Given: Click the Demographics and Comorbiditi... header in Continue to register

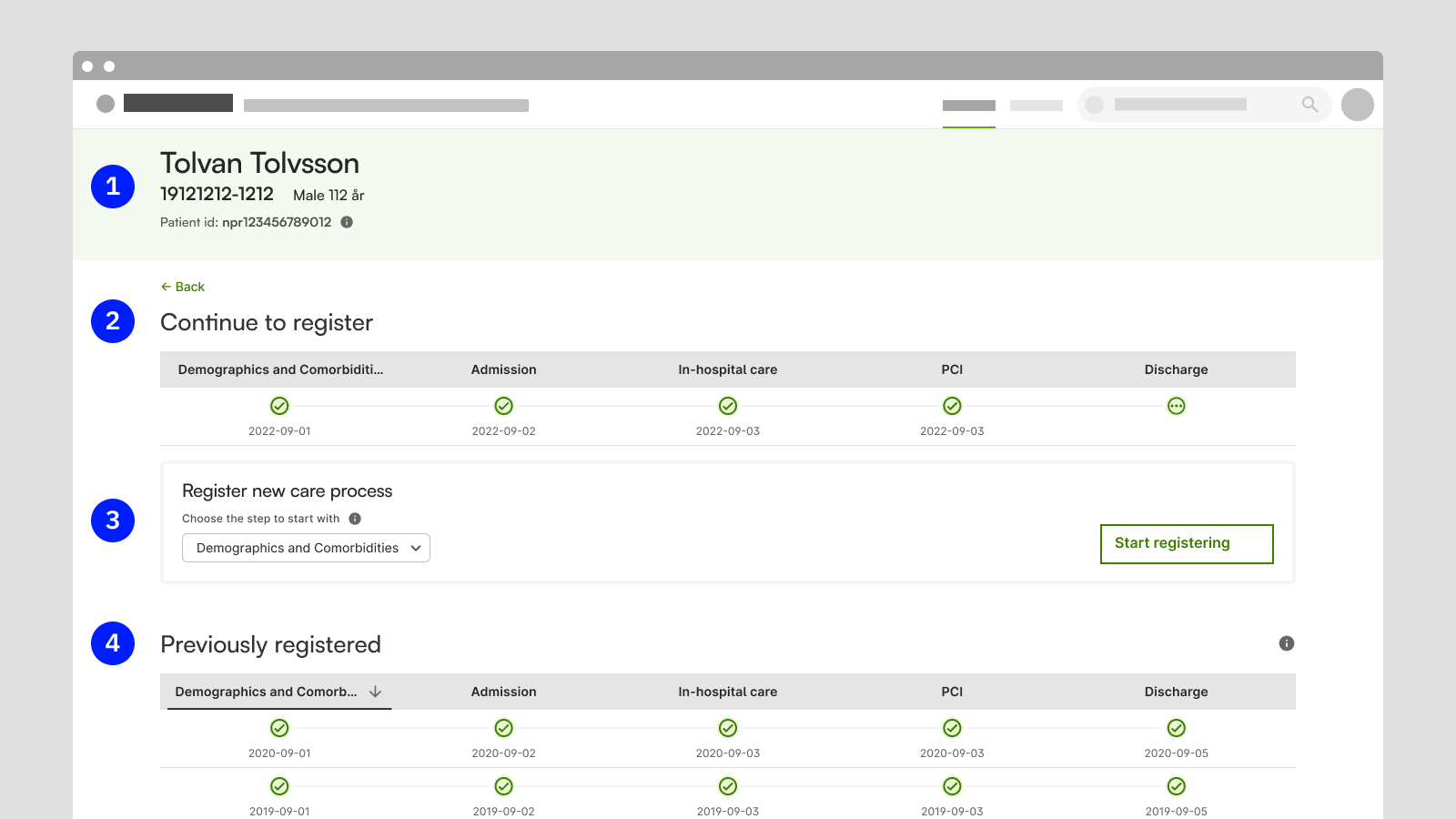Looking at the screenshot, I should click(280, 369).
